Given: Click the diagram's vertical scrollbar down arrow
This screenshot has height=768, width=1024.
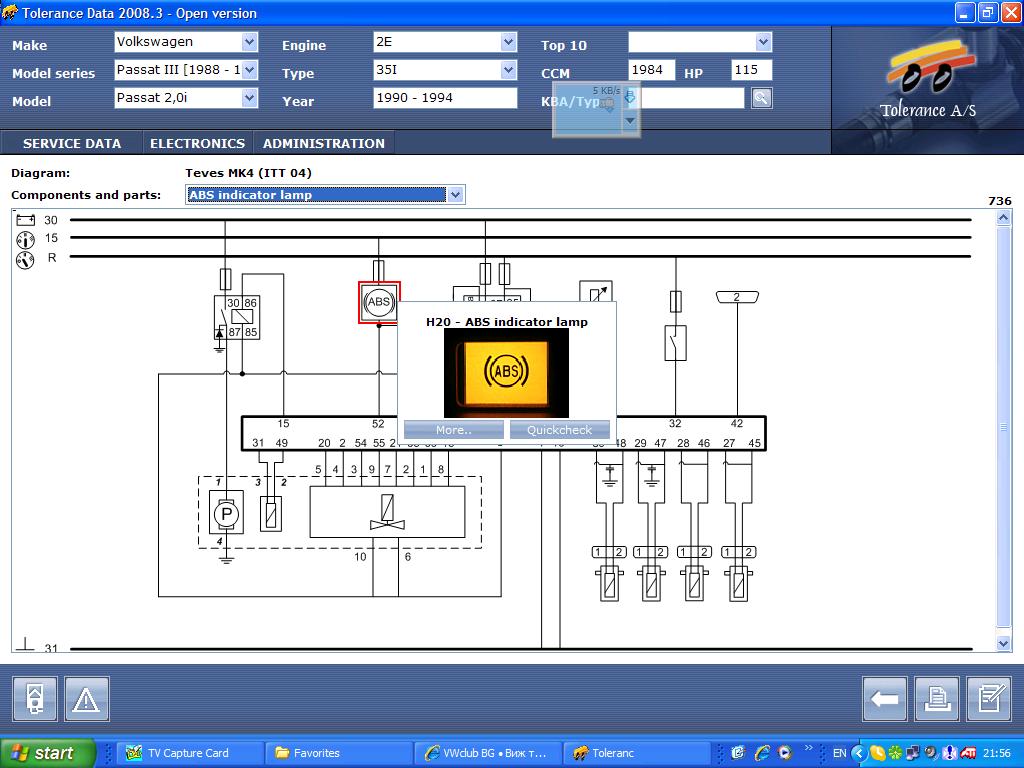Looking at the screenshot, I should tap(1004, 644).
